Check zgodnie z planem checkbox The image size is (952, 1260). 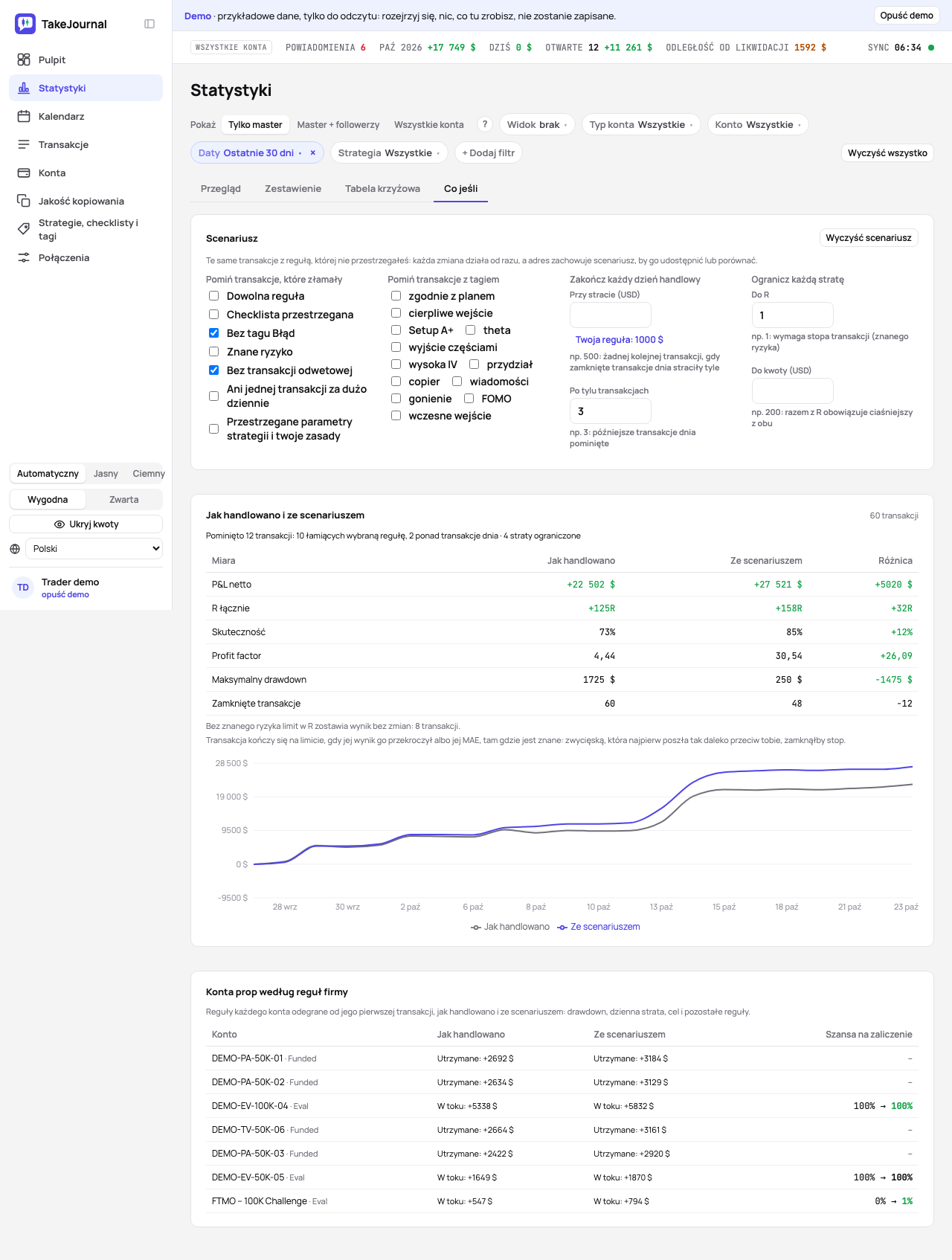click(396, 296)
